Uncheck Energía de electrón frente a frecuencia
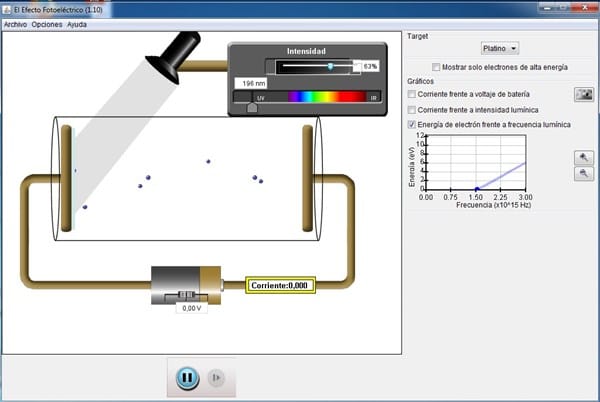Image resolution: width=600 pixels, height=402 pixels. point(413,125)
